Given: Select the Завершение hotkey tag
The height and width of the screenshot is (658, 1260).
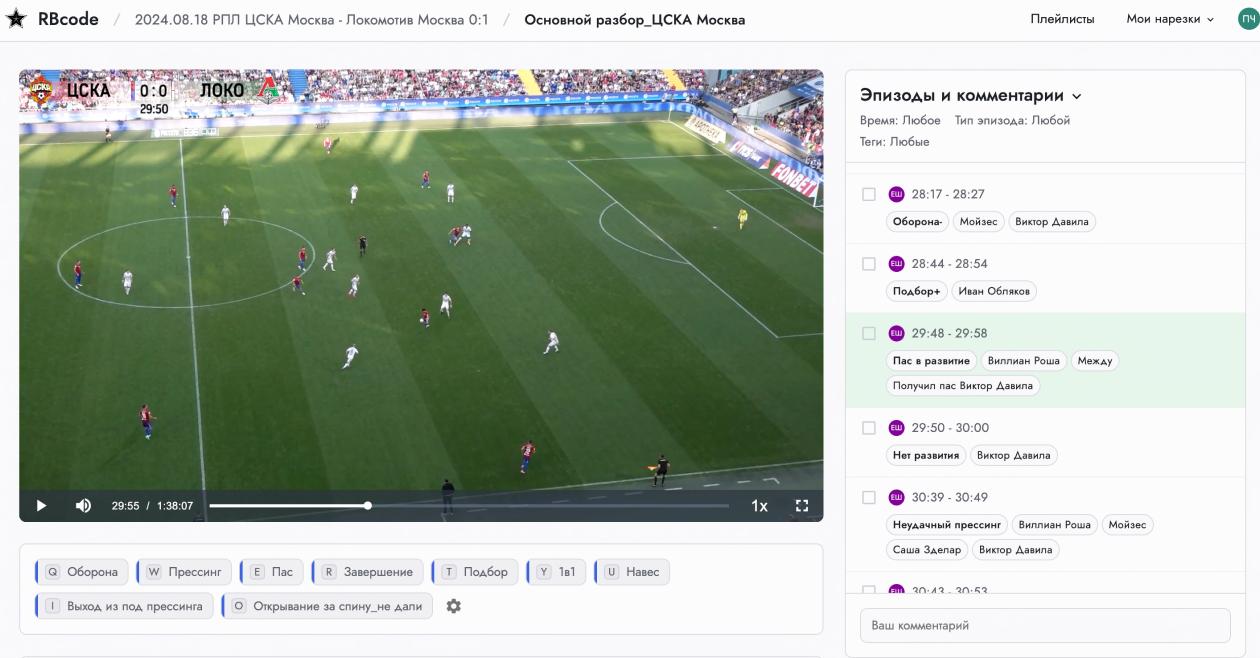Looking at the screenshot, I should (x=366, y=572).
